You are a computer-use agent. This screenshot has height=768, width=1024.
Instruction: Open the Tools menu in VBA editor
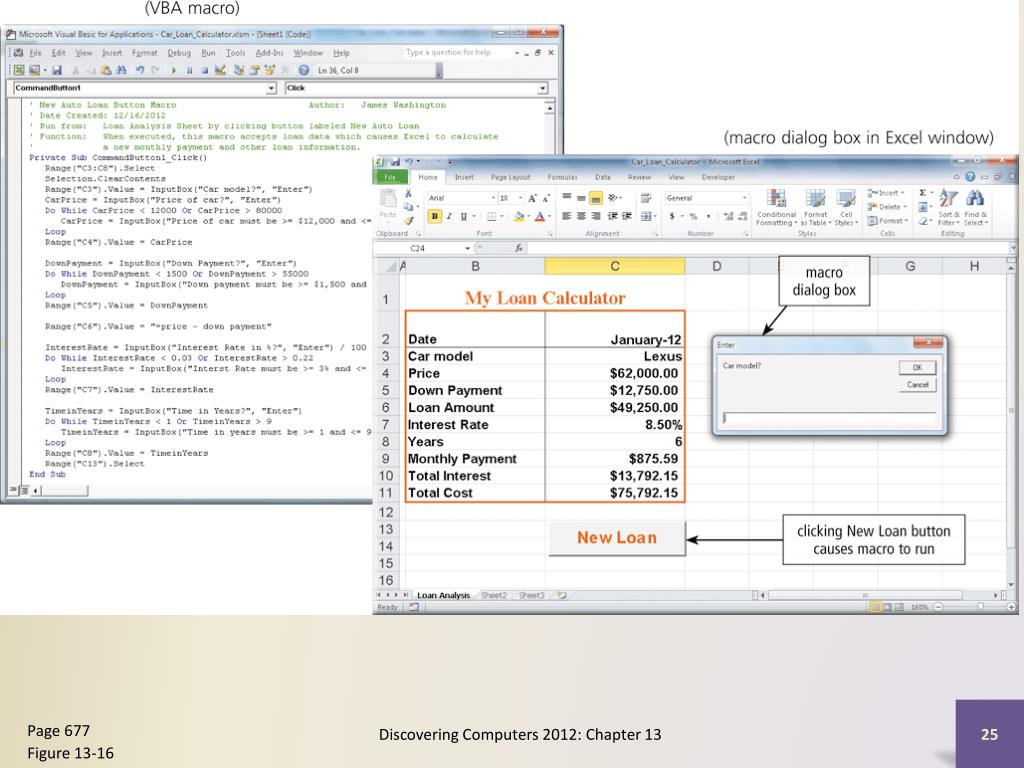click(235, 53)
